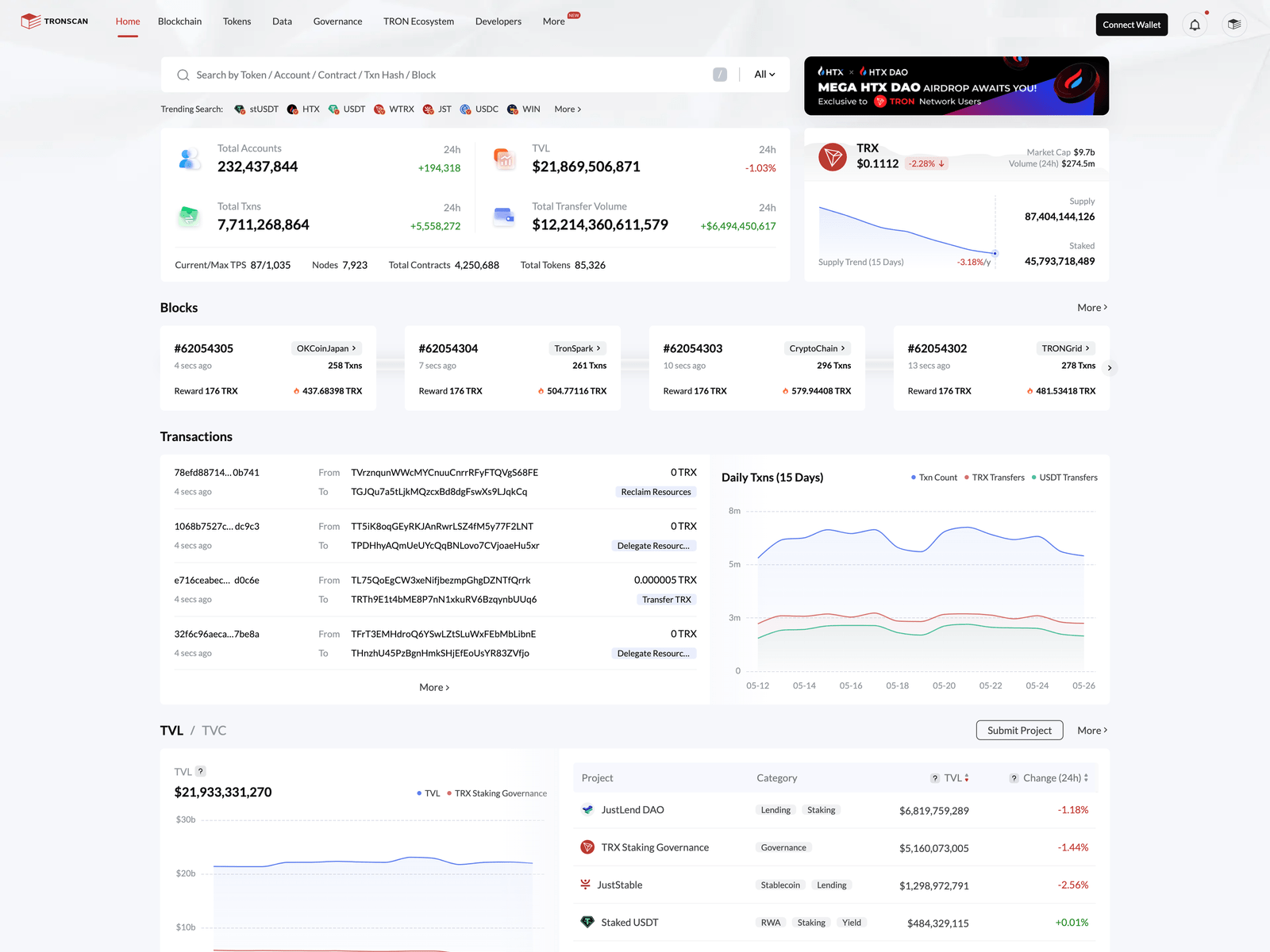Click the TVL question mark help icon
This screenshot has height=952, width=1270.
click(x=201, y=771)
